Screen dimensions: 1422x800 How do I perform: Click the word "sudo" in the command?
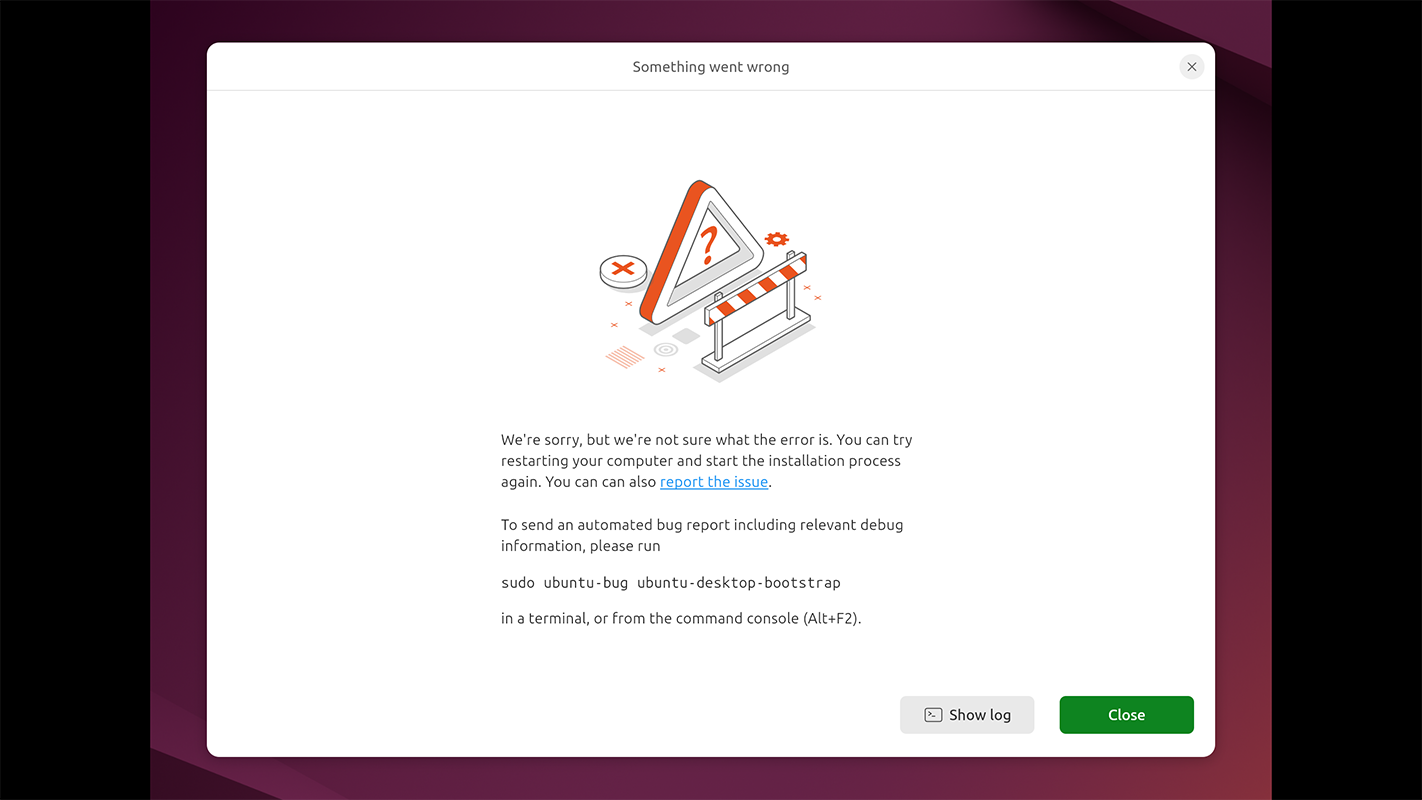point(518,582)
